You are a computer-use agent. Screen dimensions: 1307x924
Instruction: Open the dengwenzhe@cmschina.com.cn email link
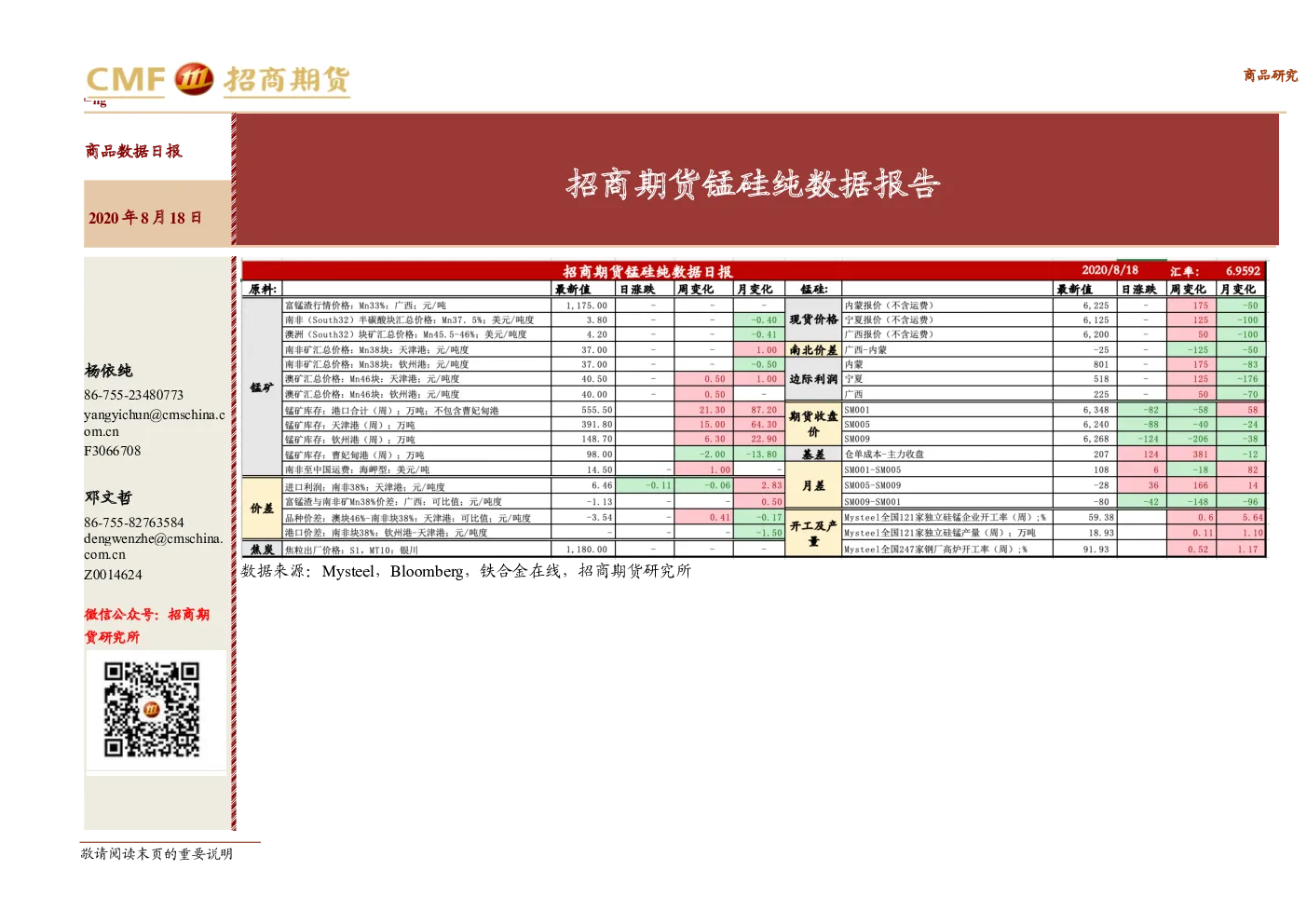pos(154,546)
